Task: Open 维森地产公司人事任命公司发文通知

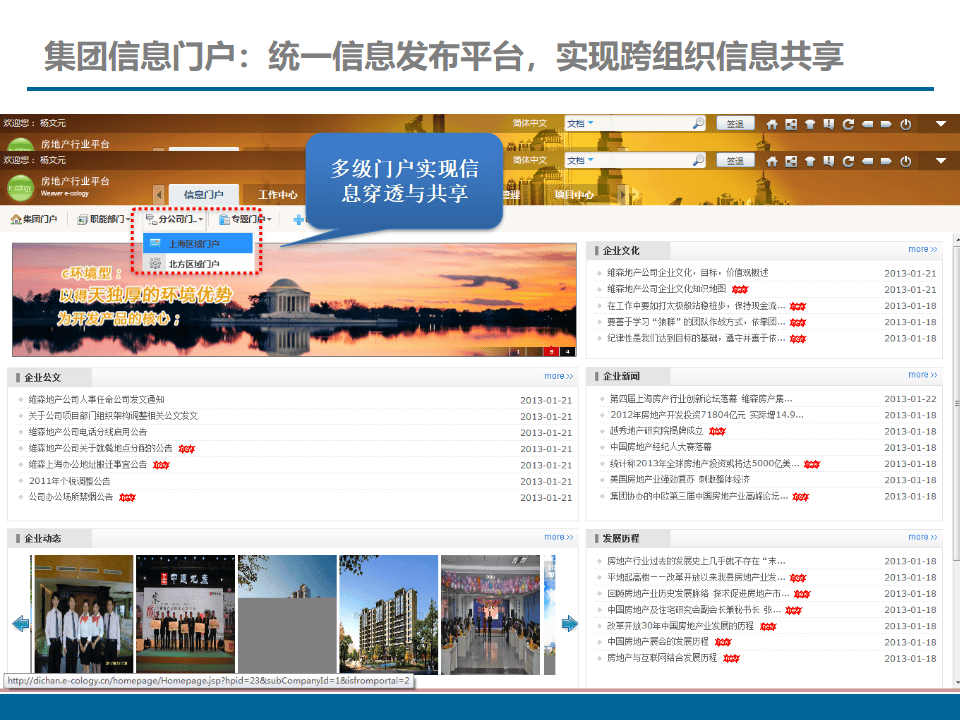Action: (x=96, y=400)
